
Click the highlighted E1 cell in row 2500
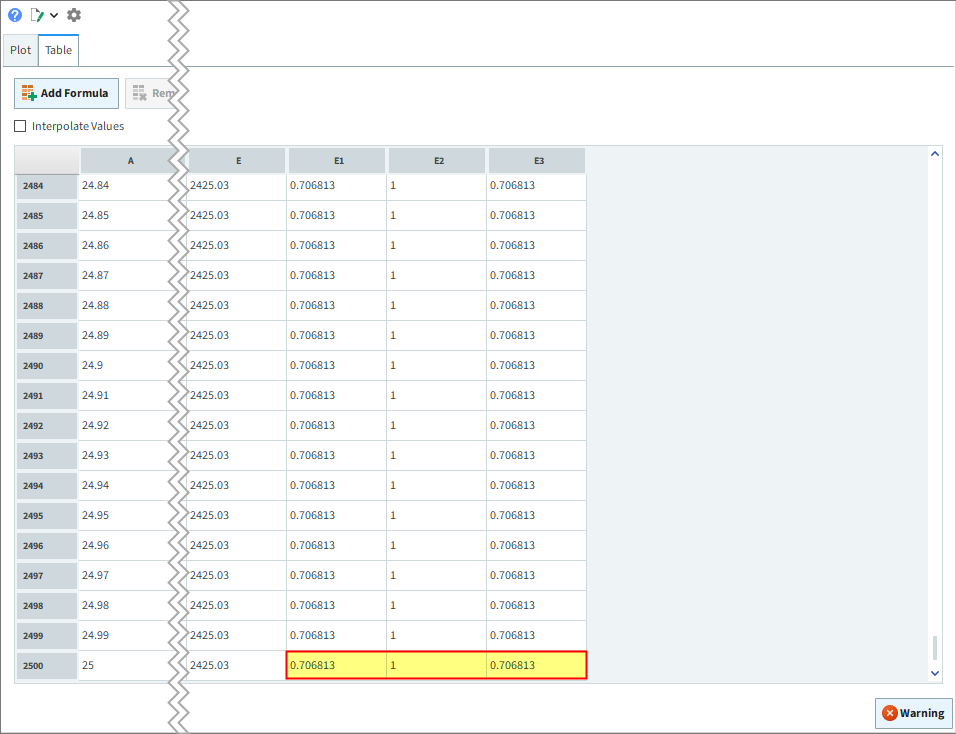tap(337, 665)
